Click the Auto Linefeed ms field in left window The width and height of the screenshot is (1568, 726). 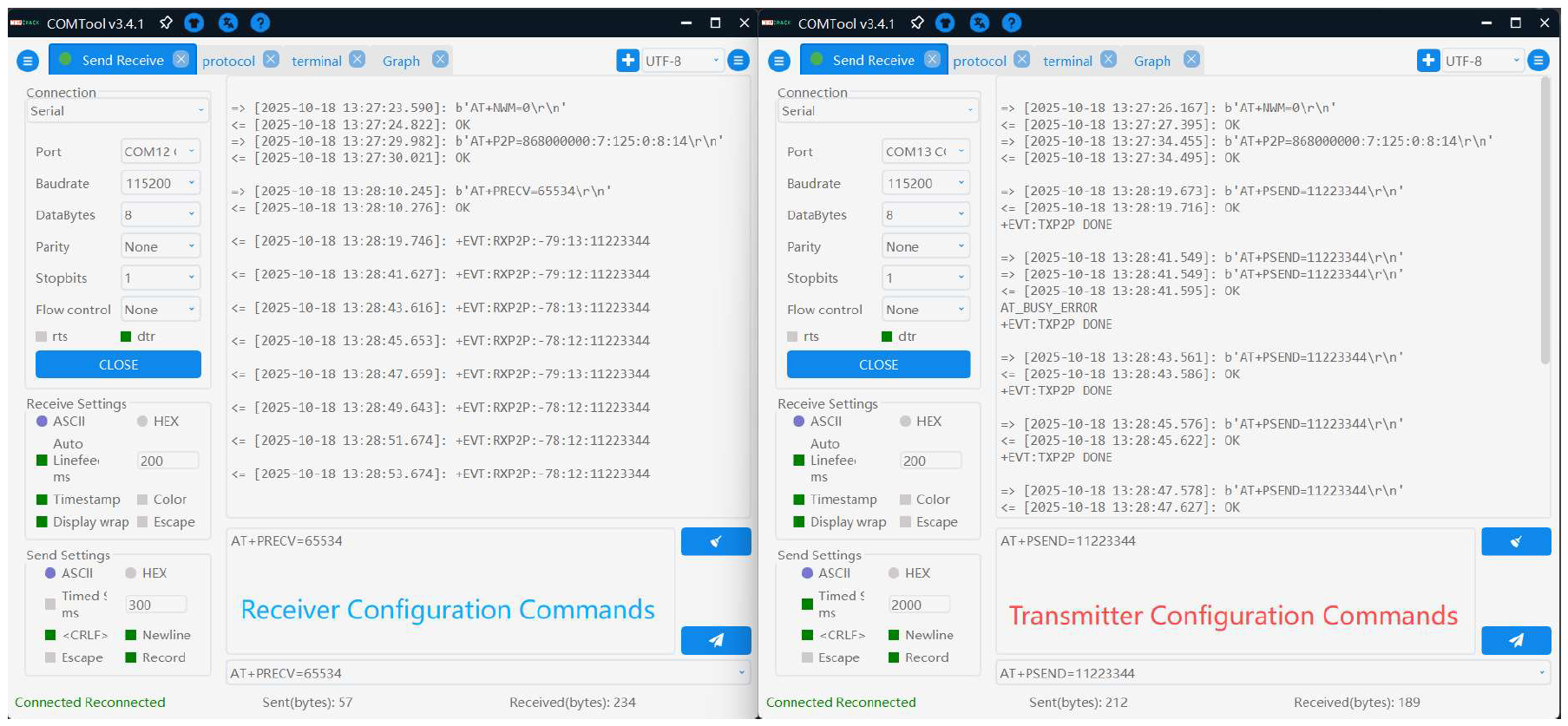[168, 461]
